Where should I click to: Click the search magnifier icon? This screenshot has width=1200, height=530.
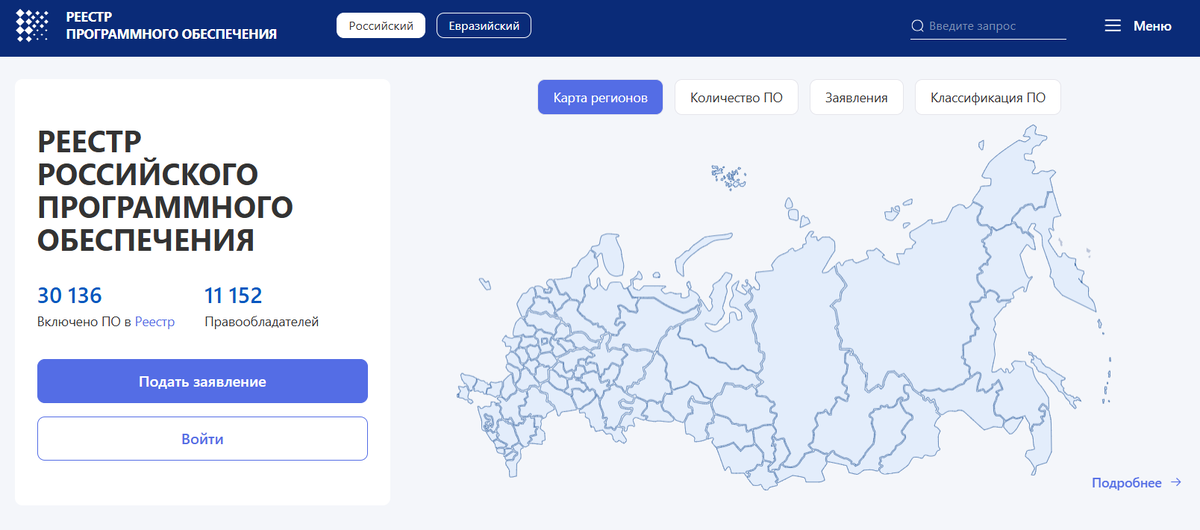[917, 27]
